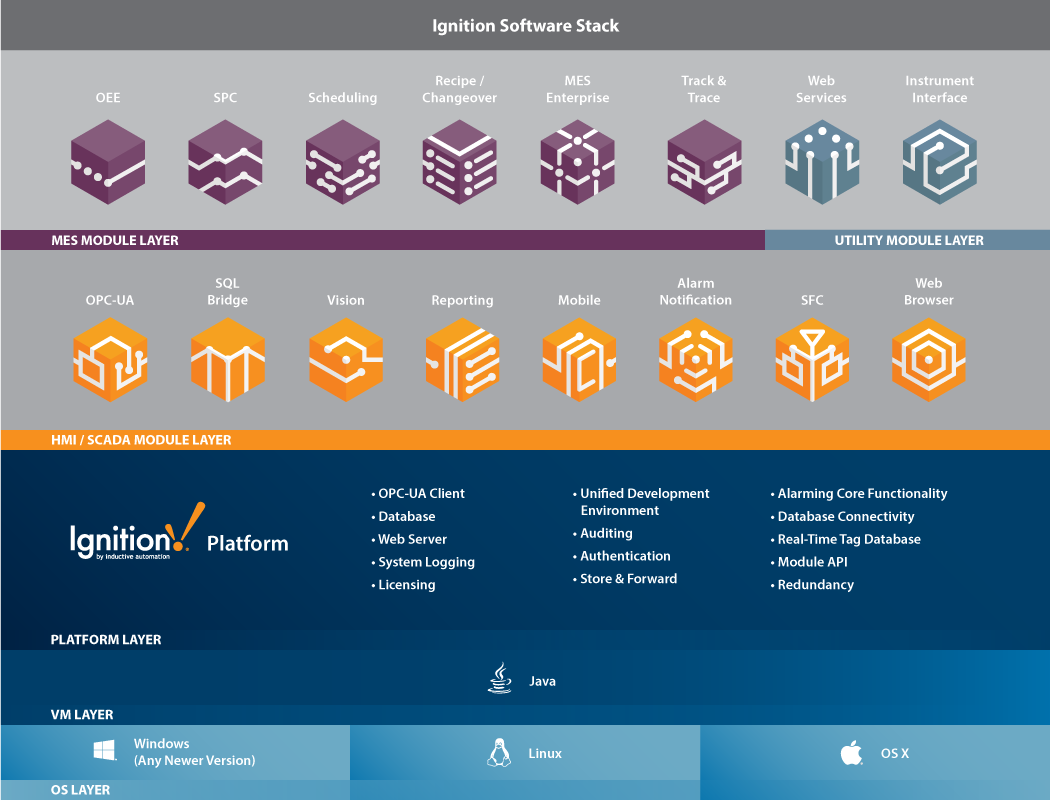Image resolution: width=1050 pixels, height=800 pixels.
Task: Select the Instrument Interface module icon
Action: 939,162
